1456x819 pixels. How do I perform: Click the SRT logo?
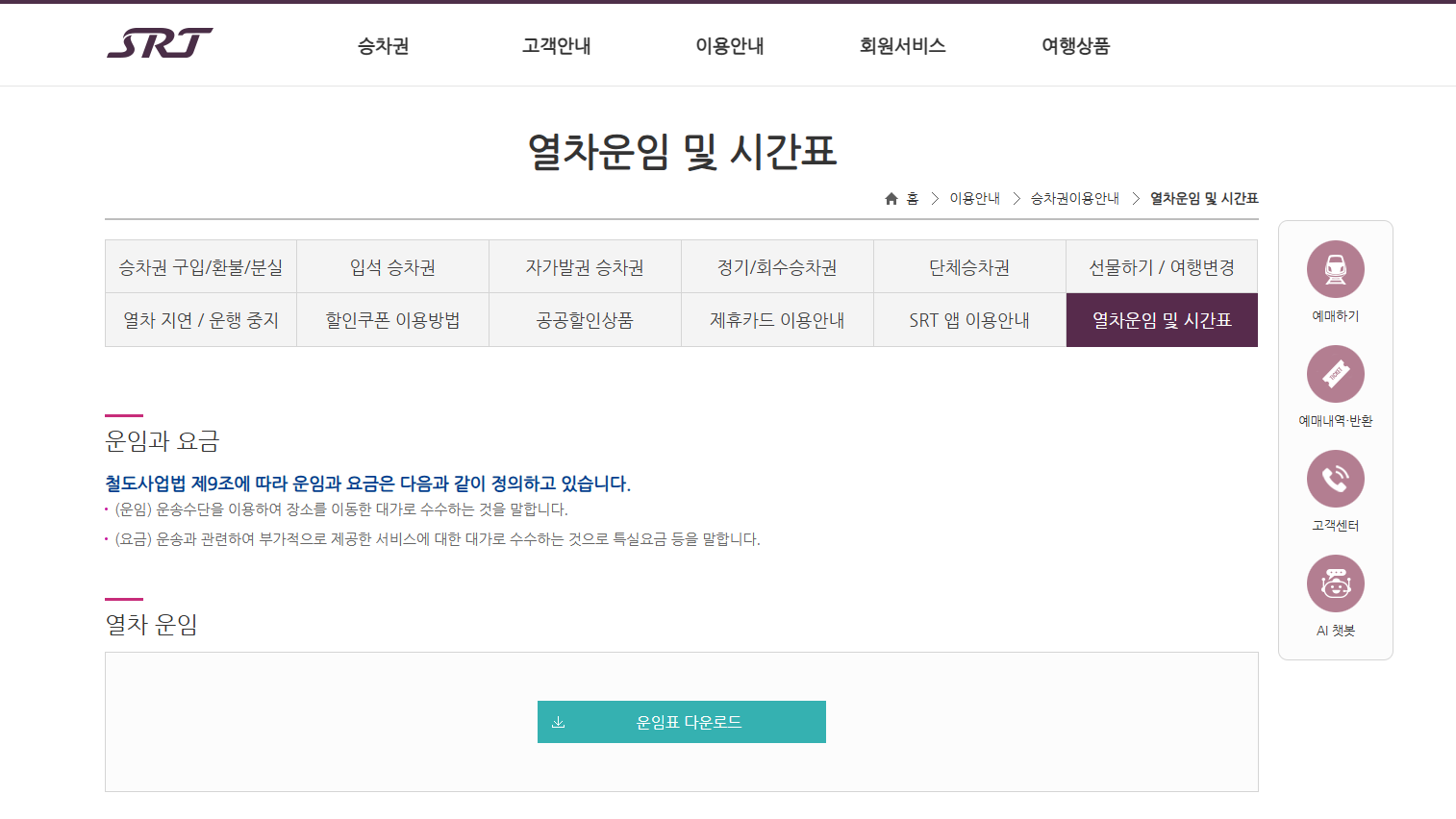click(161, 43)
